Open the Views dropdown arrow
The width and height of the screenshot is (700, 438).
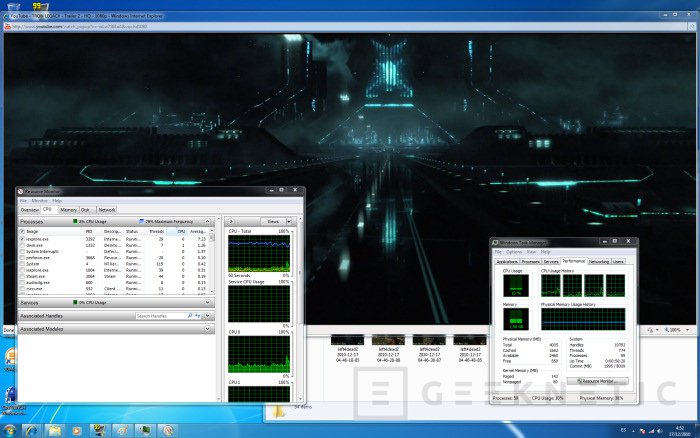pyautogui.click(x=289, y=221)
